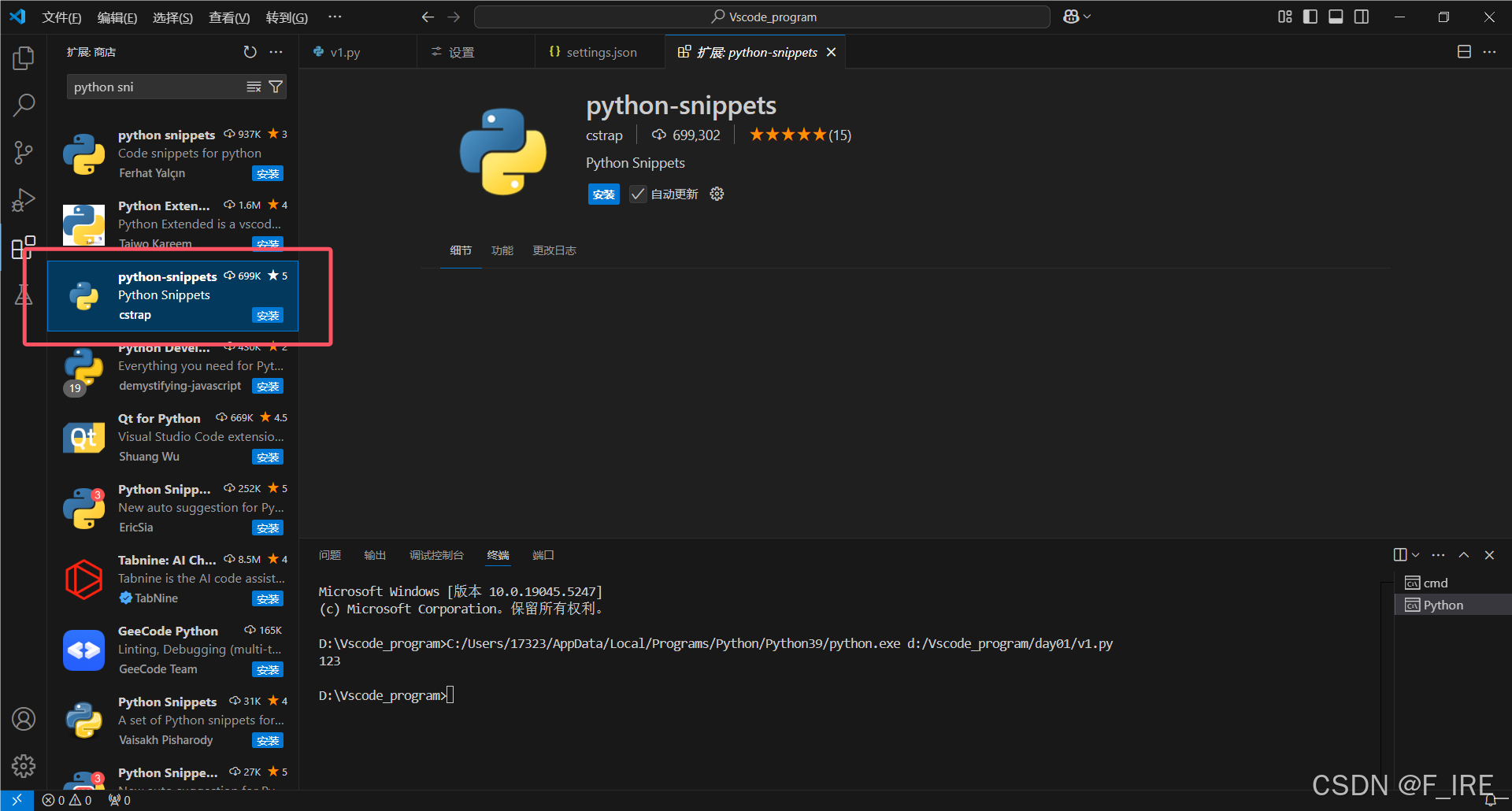Viewport: 1512px width, 811px height.
Task: Install python-snippets from details page
Action: pos(604,194)
